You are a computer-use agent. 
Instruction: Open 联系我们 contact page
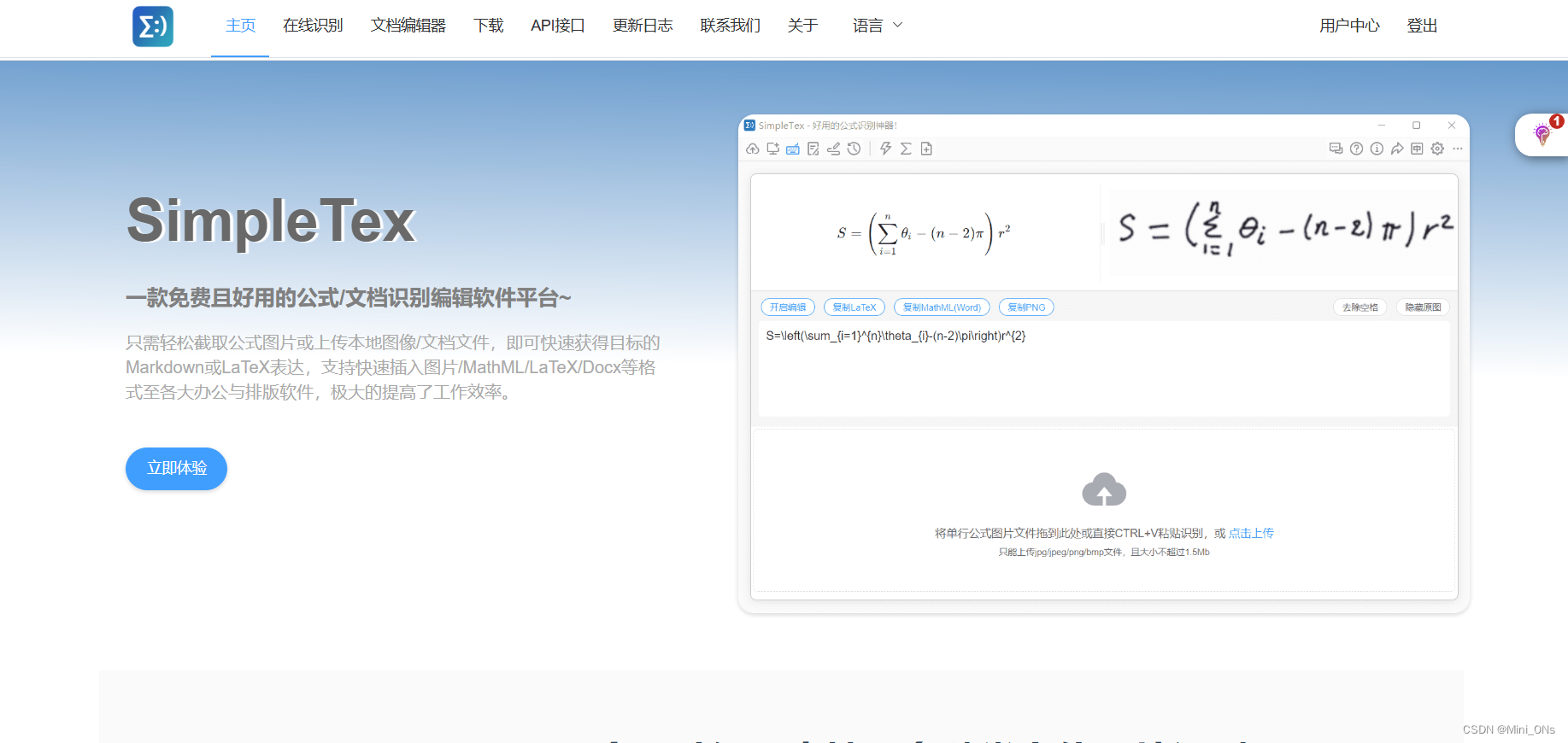(731, 26)
